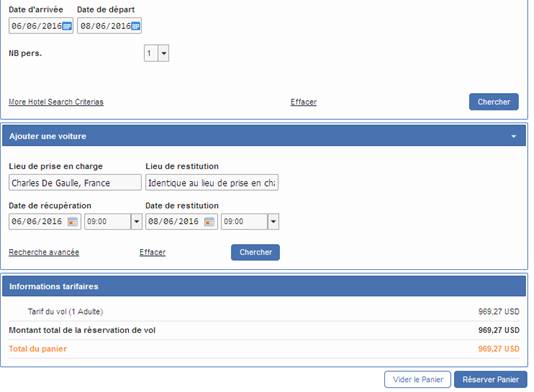The width and height of the screenshot is (534, 392).
Task: Click the Informations tarifaires header
Action: [264, 286]
